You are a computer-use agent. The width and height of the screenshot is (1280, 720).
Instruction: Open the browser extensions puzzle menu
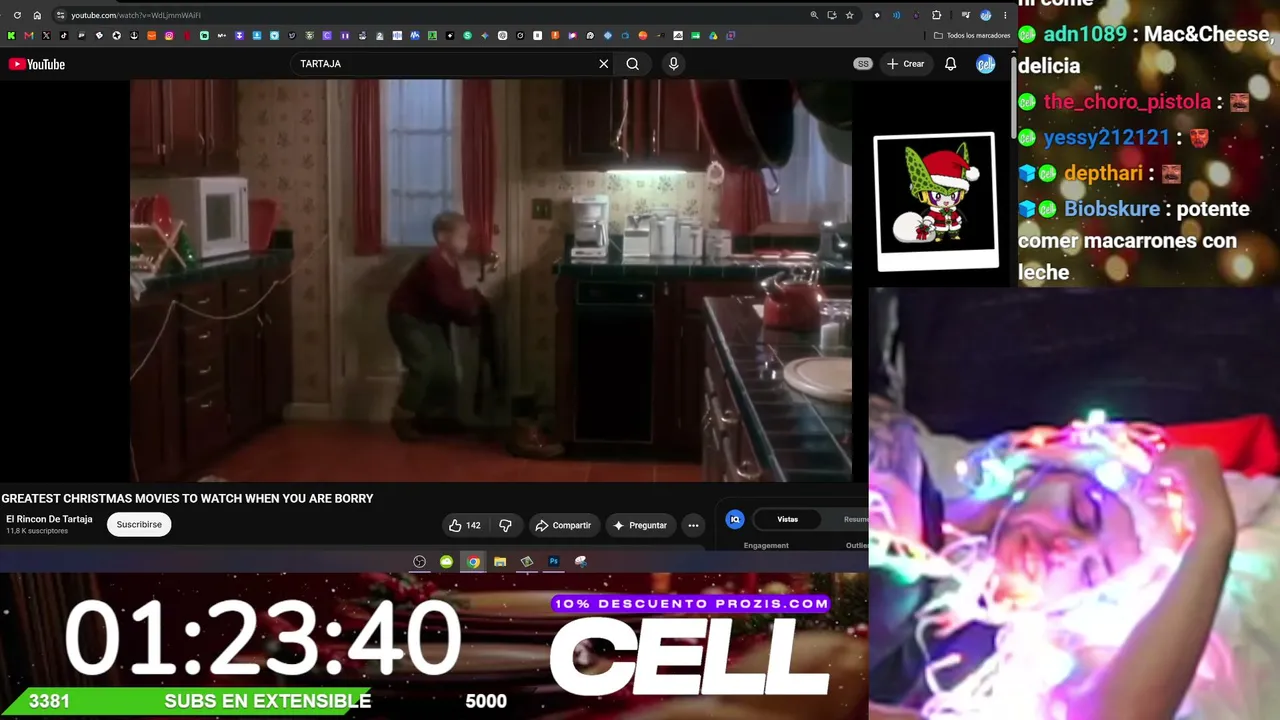(937, 15)
